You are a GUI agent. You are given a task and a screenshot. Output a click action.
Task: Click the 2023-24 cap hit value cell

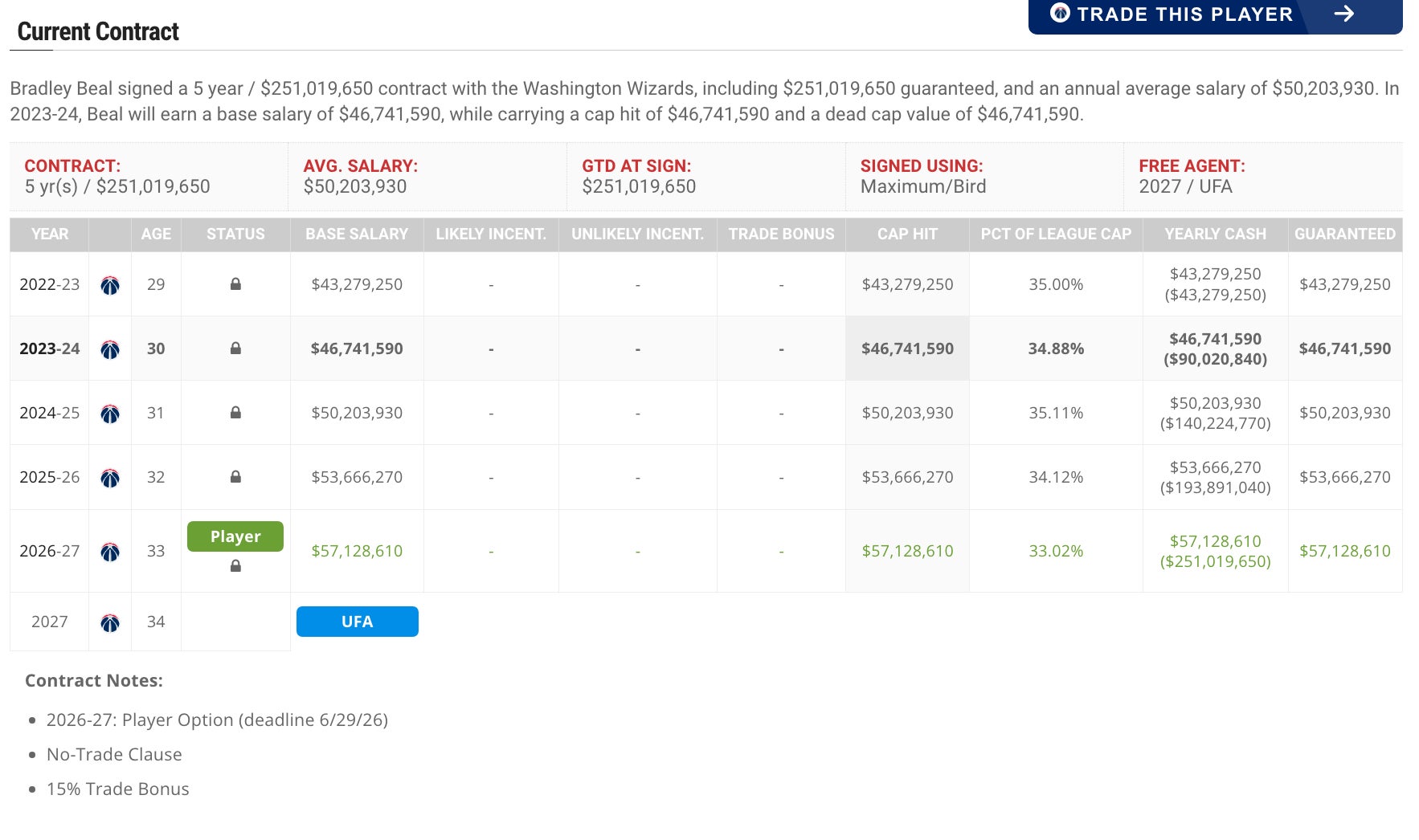pyautogui.click(x=907, y=349)
